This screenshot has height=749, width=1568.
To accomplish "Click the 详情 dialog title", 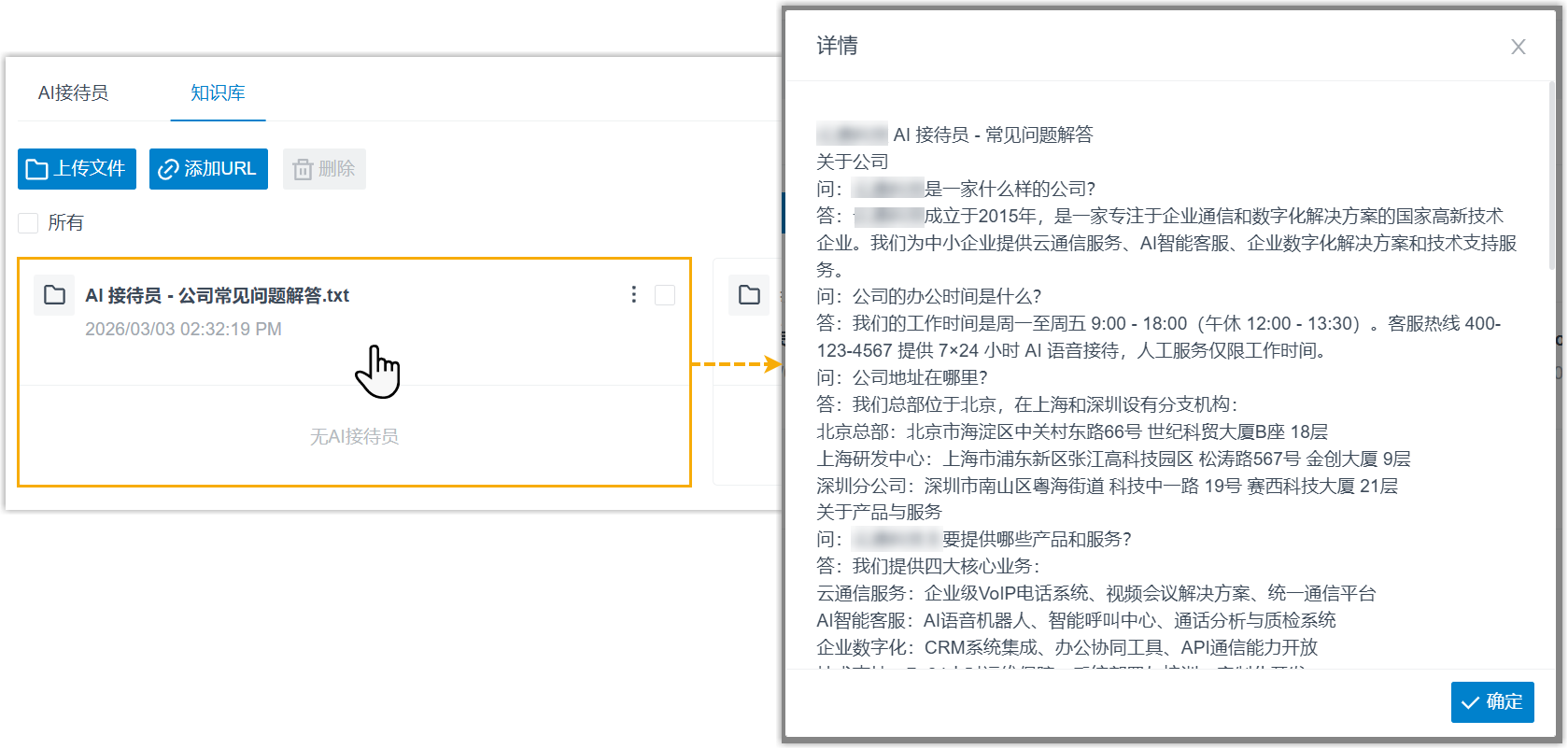I will (x=837, y=46).
